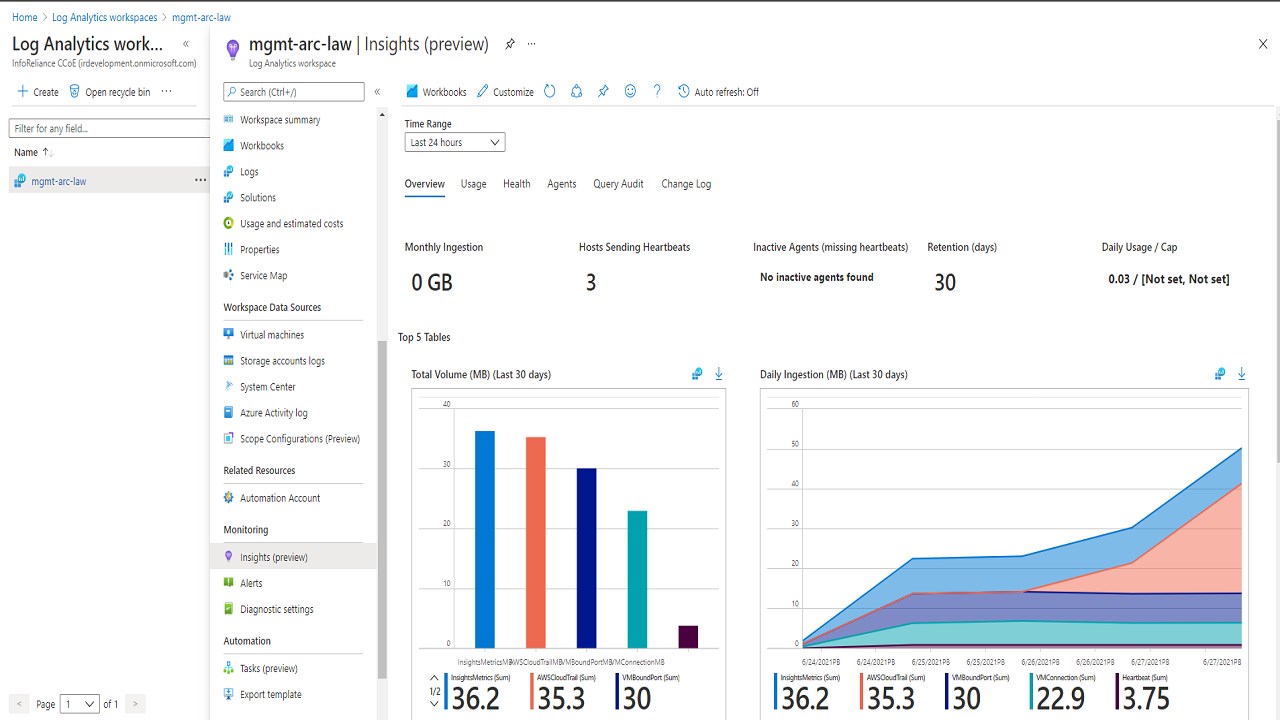
Task: Expand the Time Range dropdown showing Last 24 hours
Action: (455, 143)
